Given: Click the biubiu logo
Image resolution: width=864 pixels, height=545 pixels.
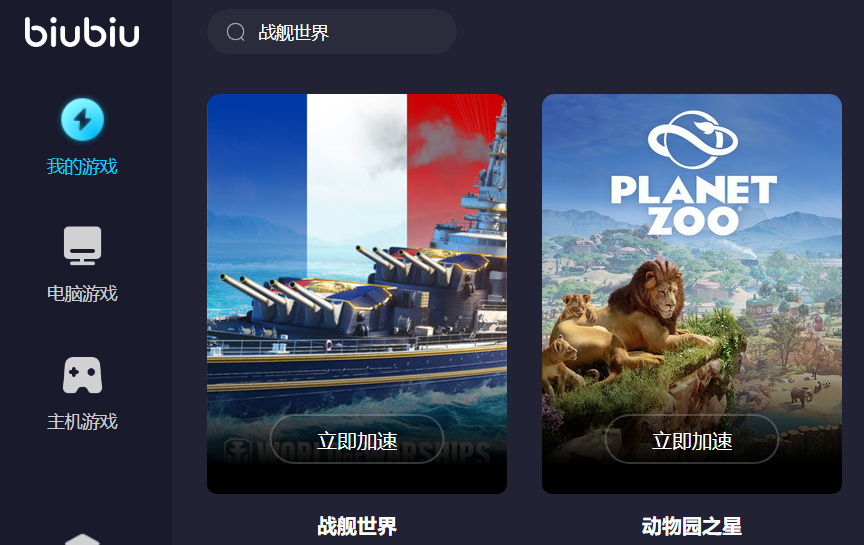Looking at the screenshot, I should [82, 33].
